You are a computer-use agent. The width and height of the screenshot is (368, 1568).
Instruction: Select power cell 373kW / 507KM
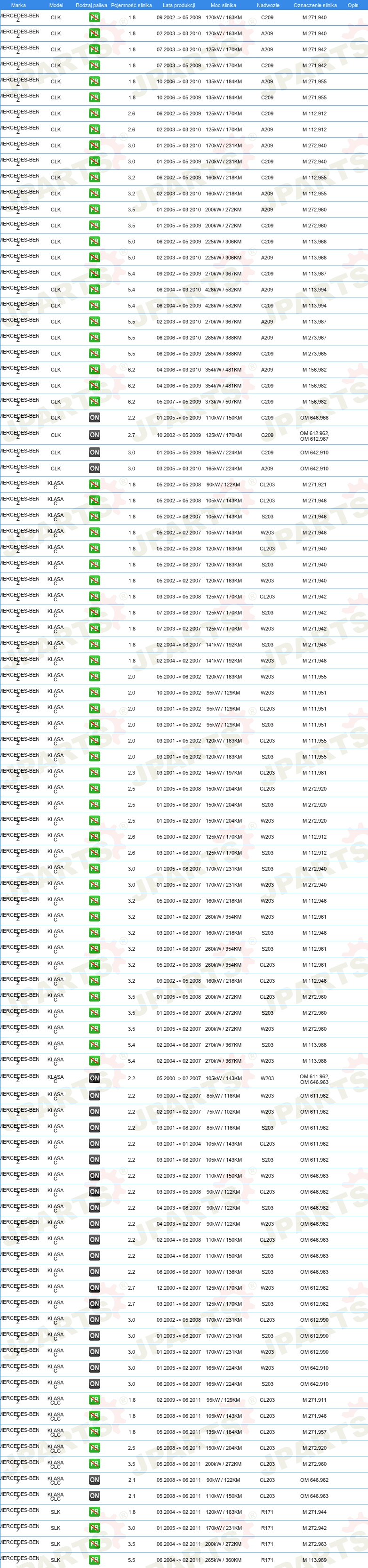[223, 402]
